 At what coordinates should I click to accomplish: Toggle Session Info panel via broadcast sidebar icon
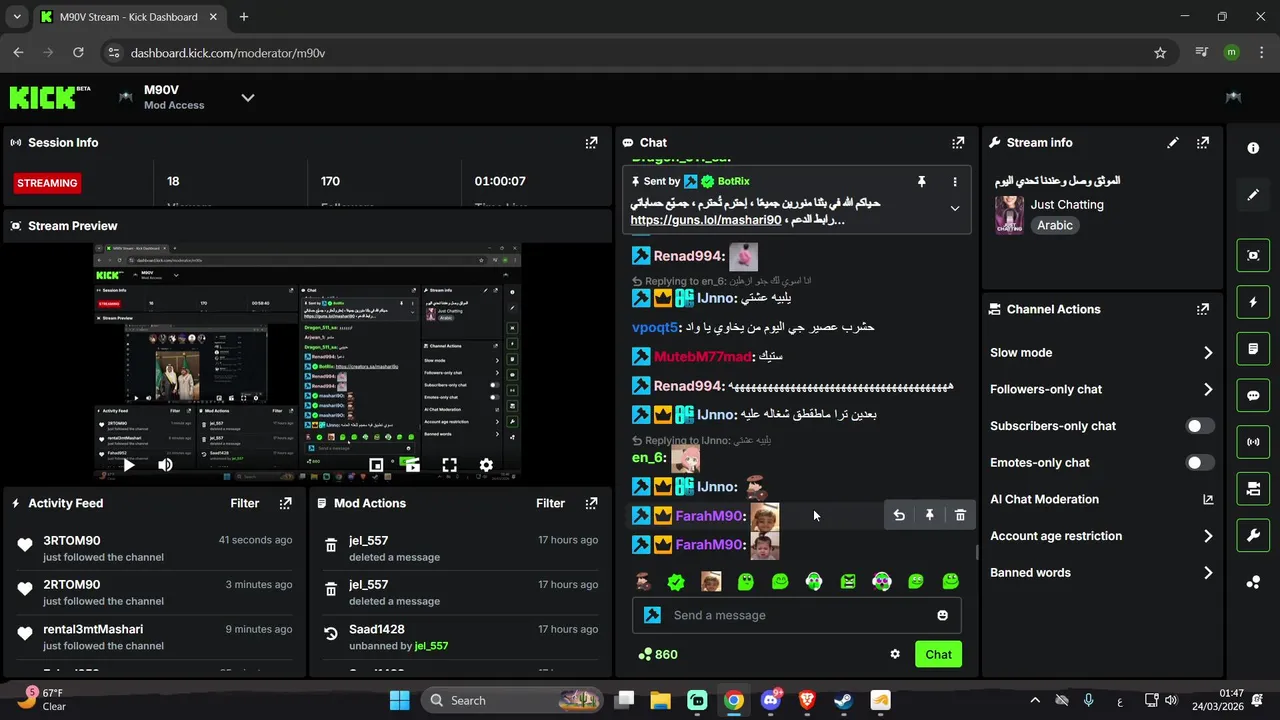[1253, 442]
